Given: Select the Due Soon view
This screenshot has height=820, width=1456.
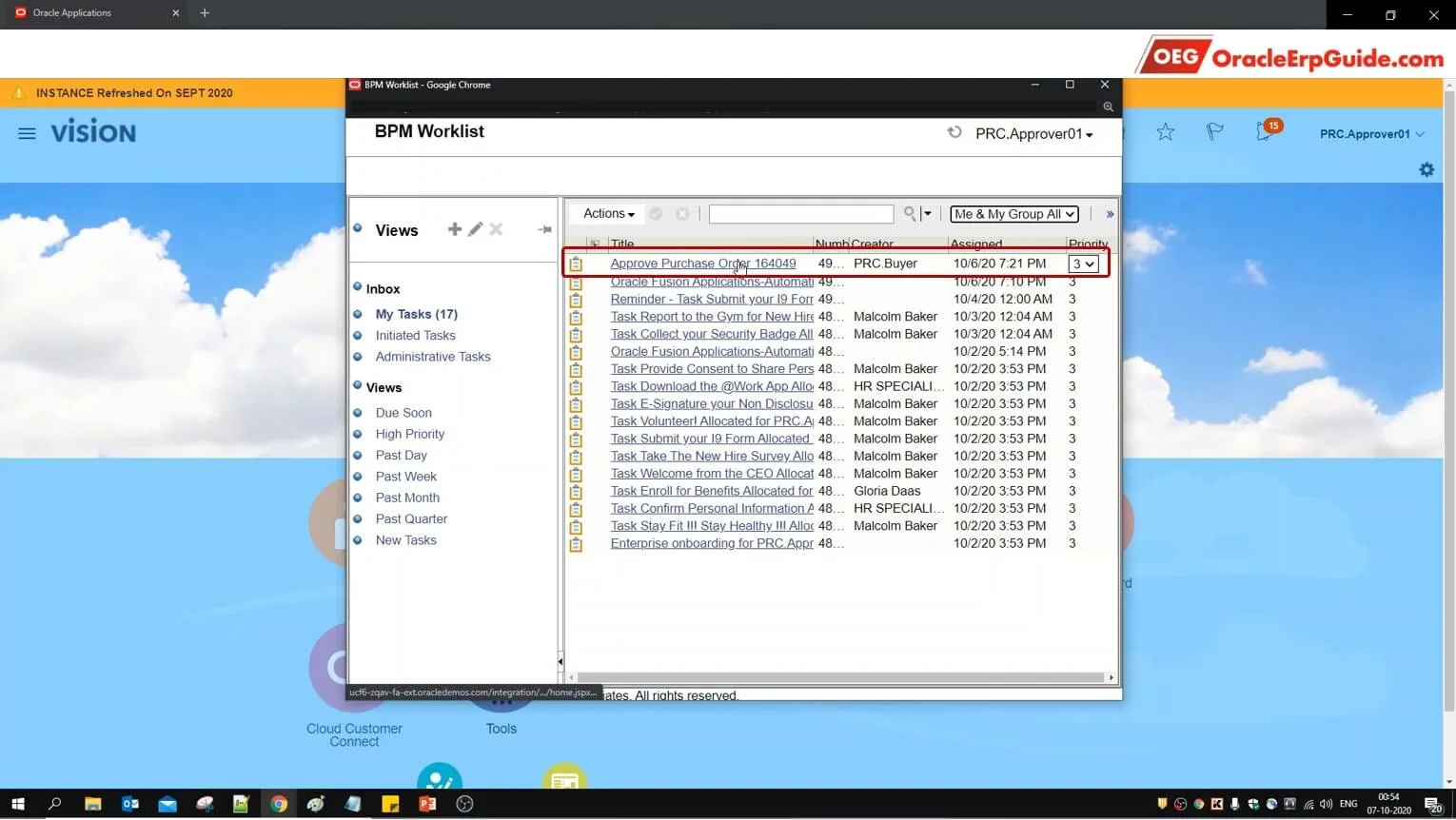Looking at the screenshot, I should pos(403,413).
